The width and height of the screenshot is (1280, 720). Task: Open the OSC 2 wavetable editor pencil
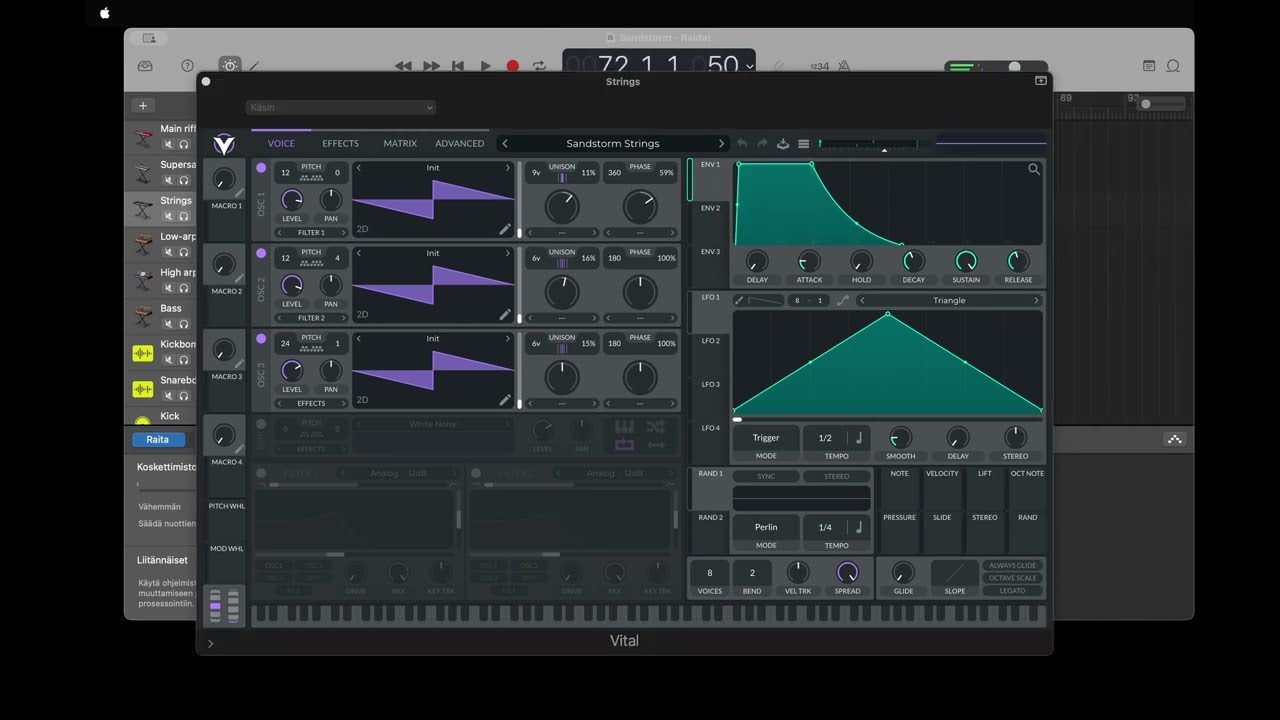tap(505, 314)
